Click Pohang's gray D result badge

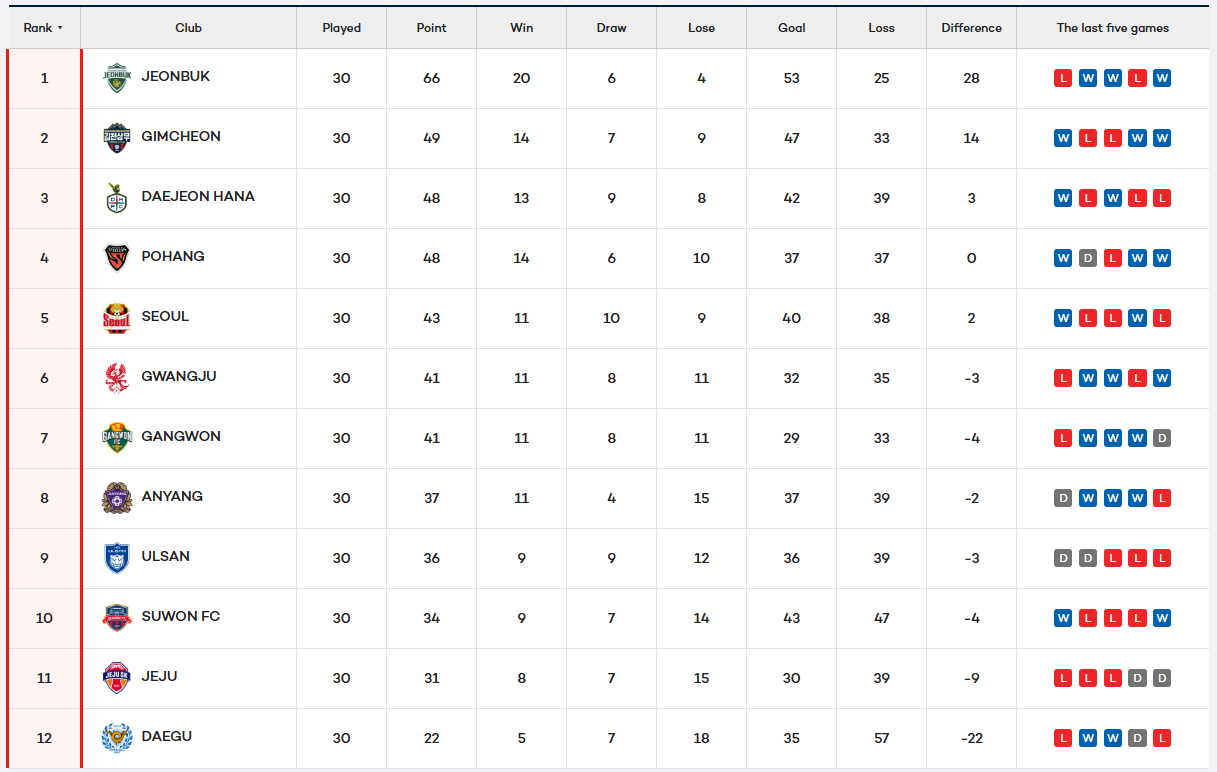1088,258
